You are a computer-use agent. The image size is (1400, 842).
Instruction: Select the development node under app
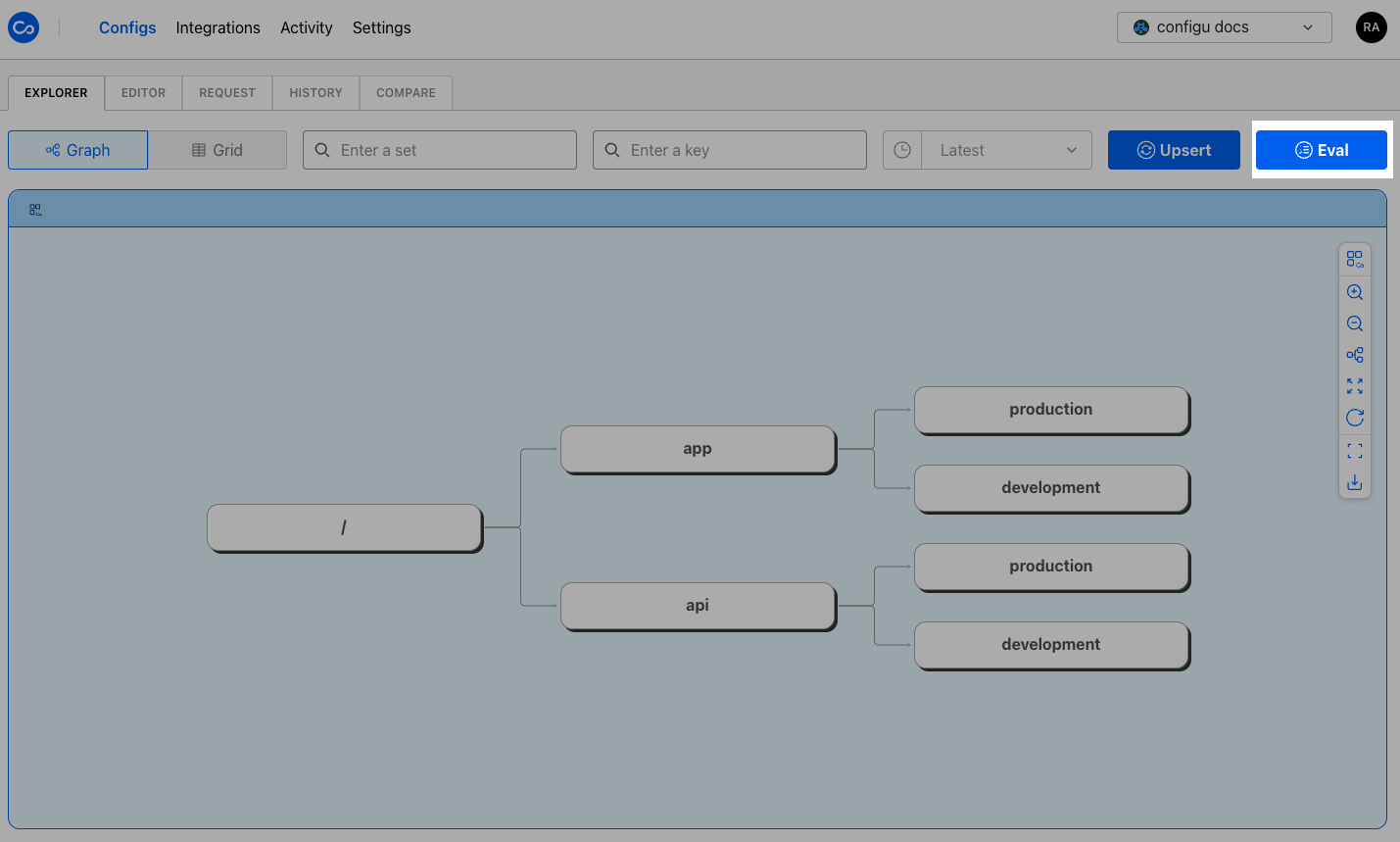(x=1052, y=489)
